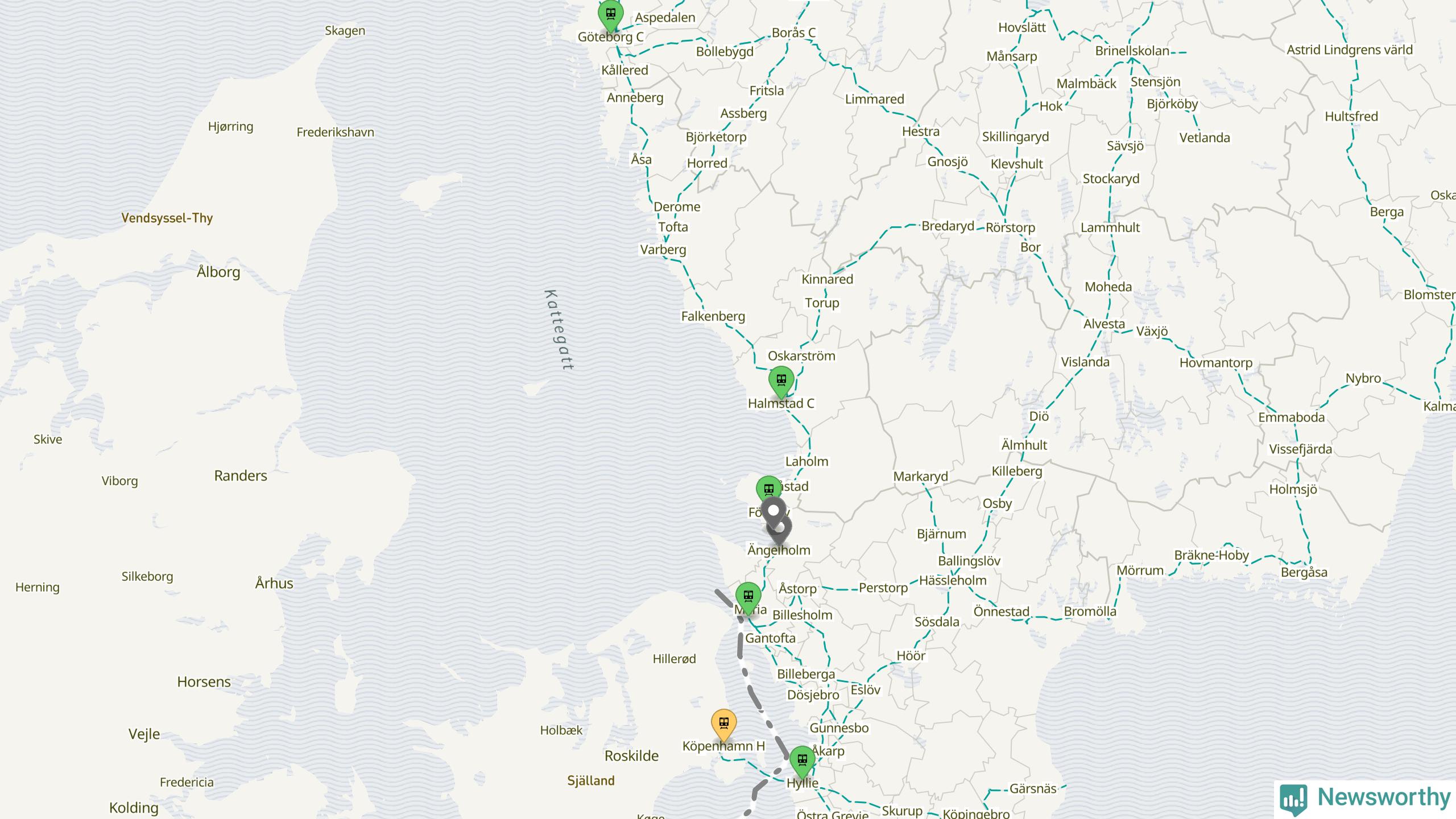1456x819 pixels.
Task: Click the Växjö station label
Action: pos(1152,331)
